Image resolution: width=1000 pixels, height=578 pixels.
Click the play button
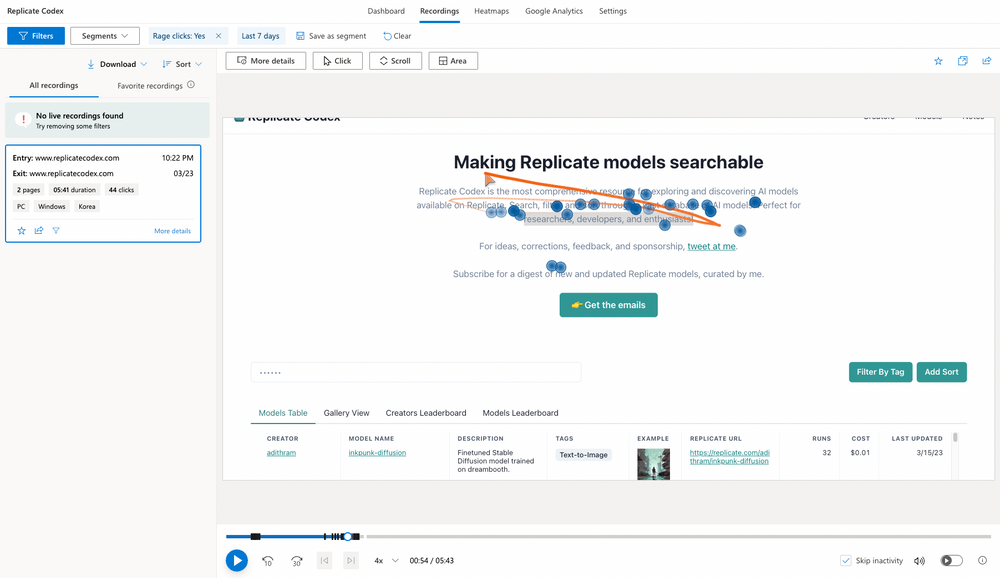pyautogui.click(x=237, y=561)
